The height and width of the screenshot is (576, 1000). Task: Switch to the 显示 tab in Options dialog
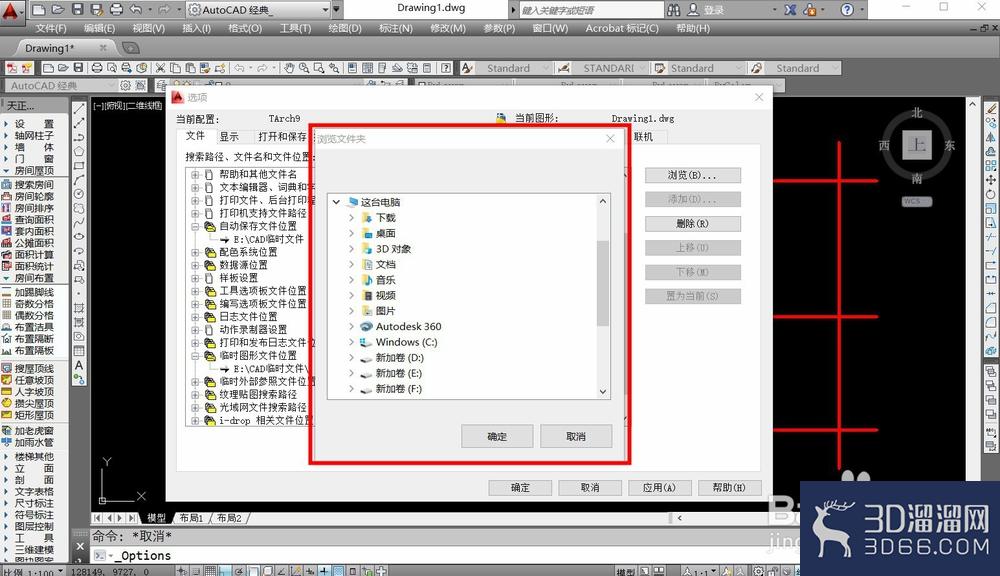tap(229, 137)
